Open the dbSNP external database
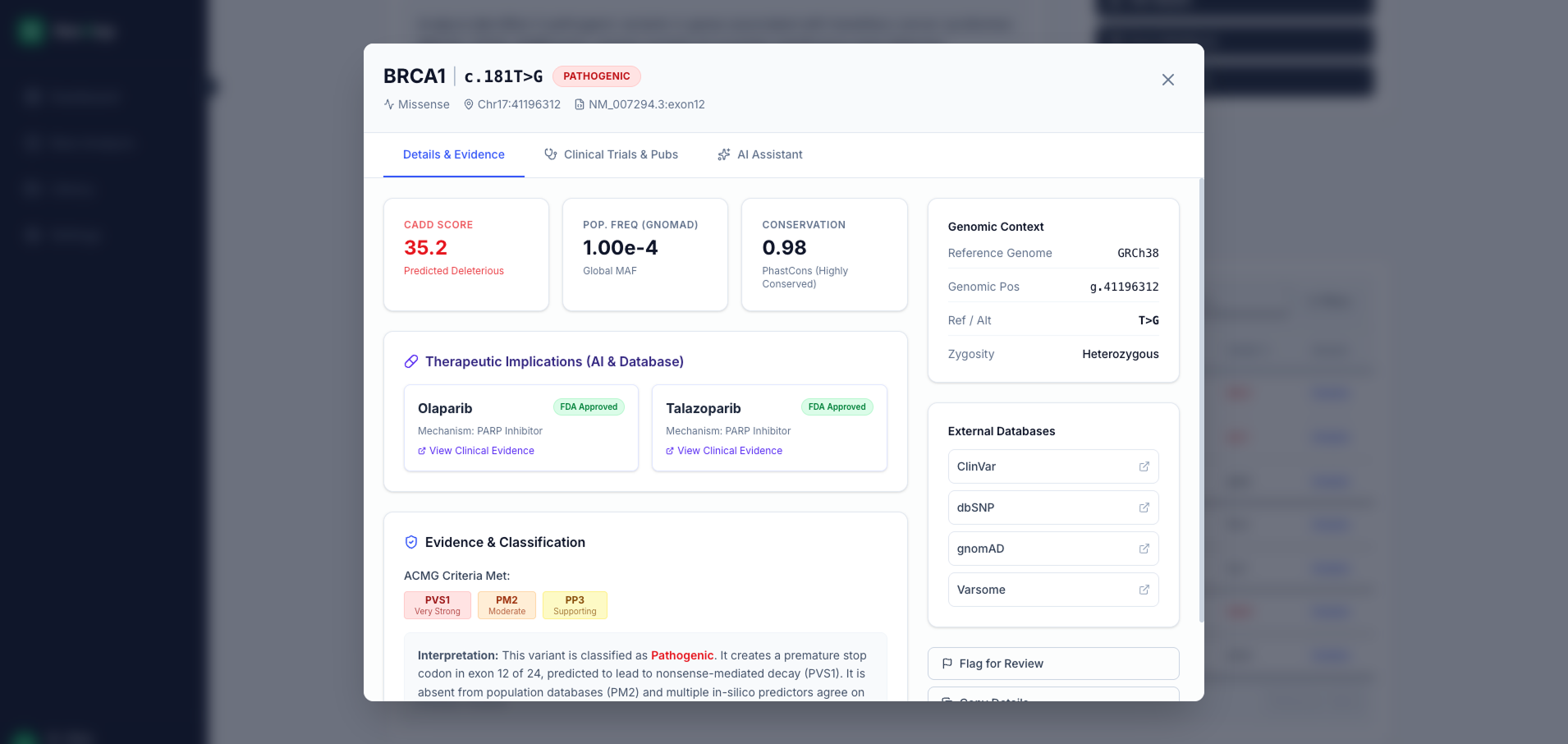 point(1053,507)
